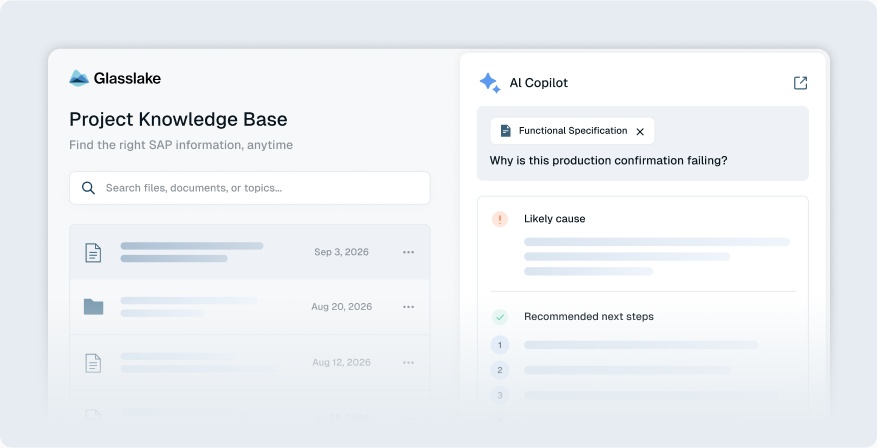The height and width of the screenshot is (448, 877).
Task: Click the Aug 12, 2026 date
Action: pyautogui.click(x=341, y=362)
